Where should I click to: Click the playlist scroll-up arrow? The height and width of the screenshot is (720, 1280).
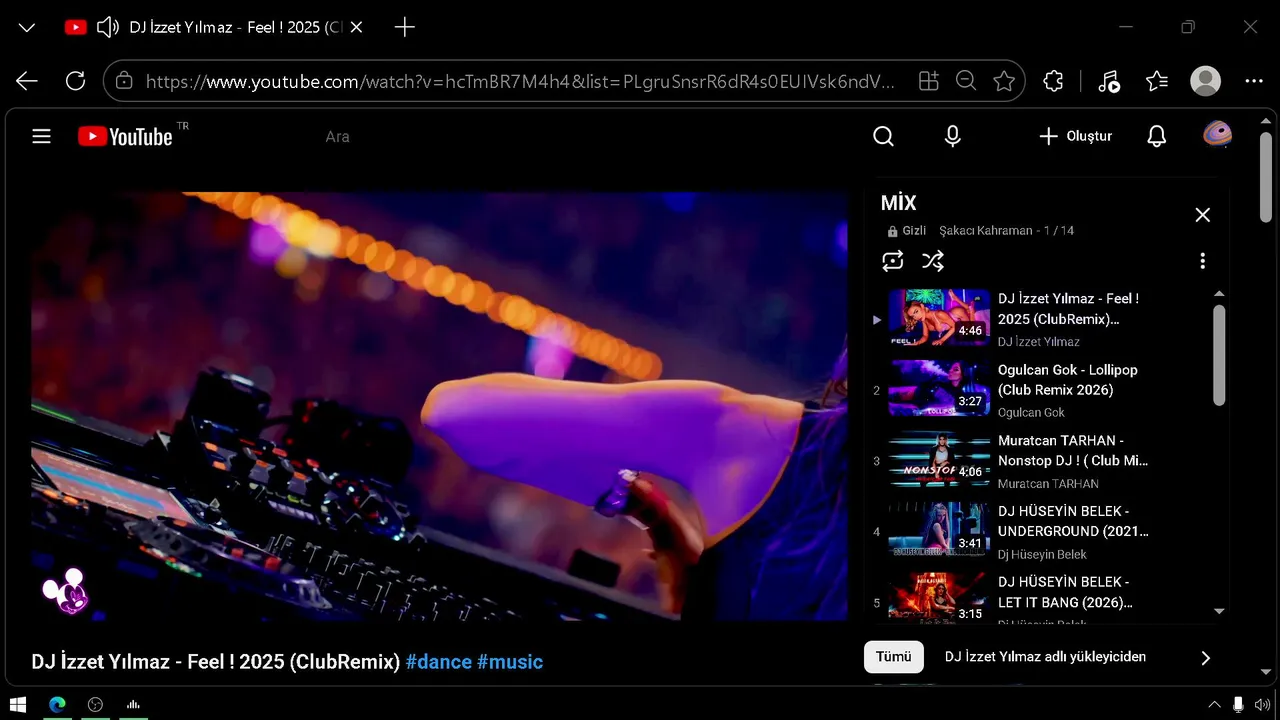coord(1219,294)
